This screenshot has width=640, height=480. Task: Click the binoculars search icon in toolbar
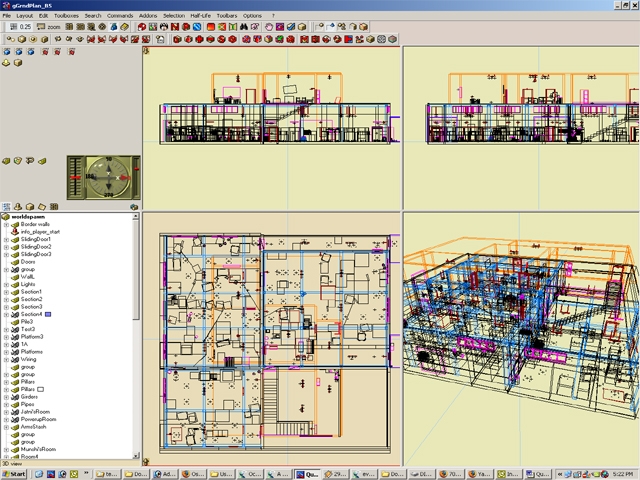click(x=244, y=27)
